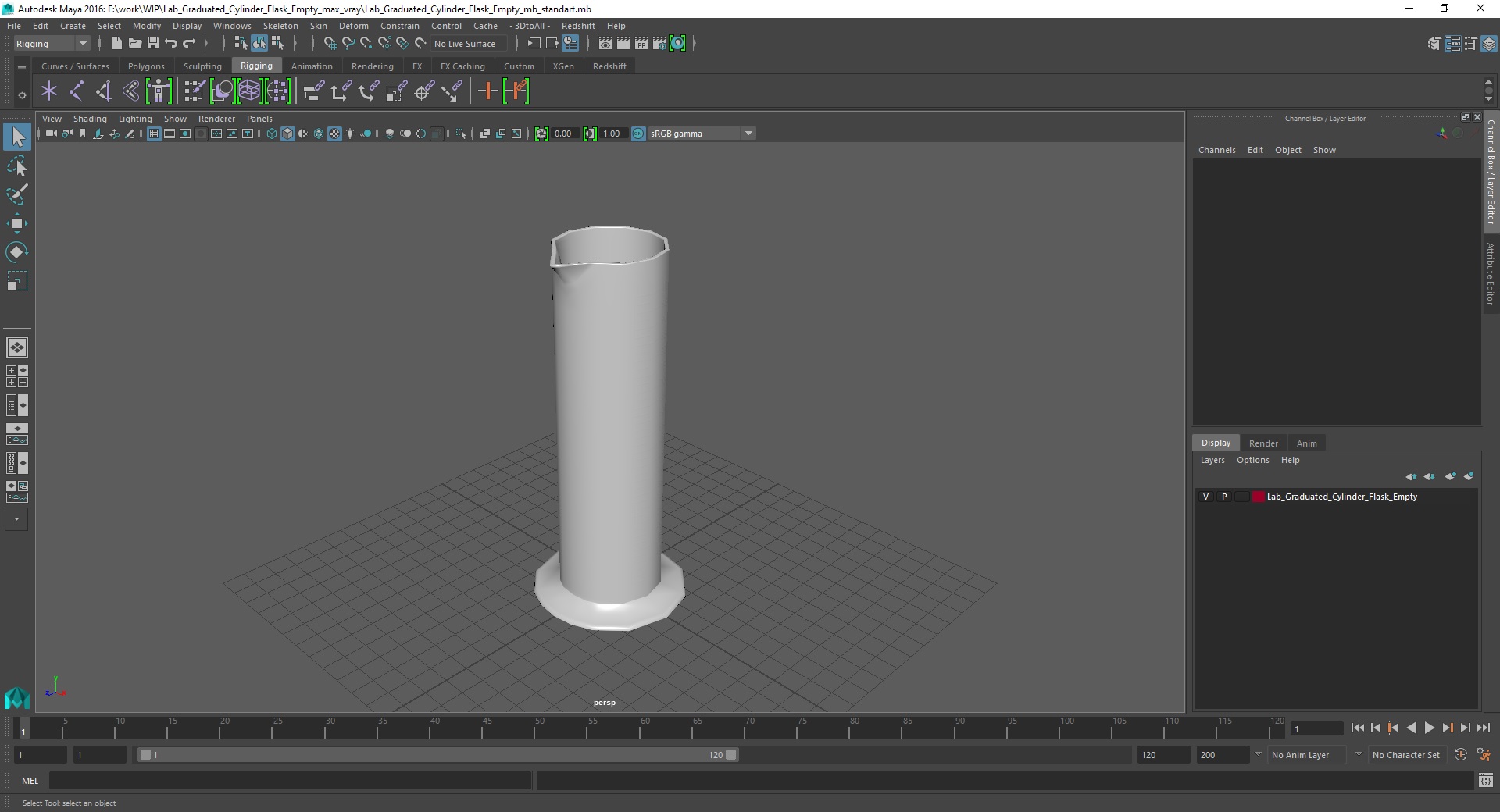Image resolution: width=1500 pixels, height=812 pixels.
Task: Redo action using arrow icon
Action: click(x=189, y=44)
